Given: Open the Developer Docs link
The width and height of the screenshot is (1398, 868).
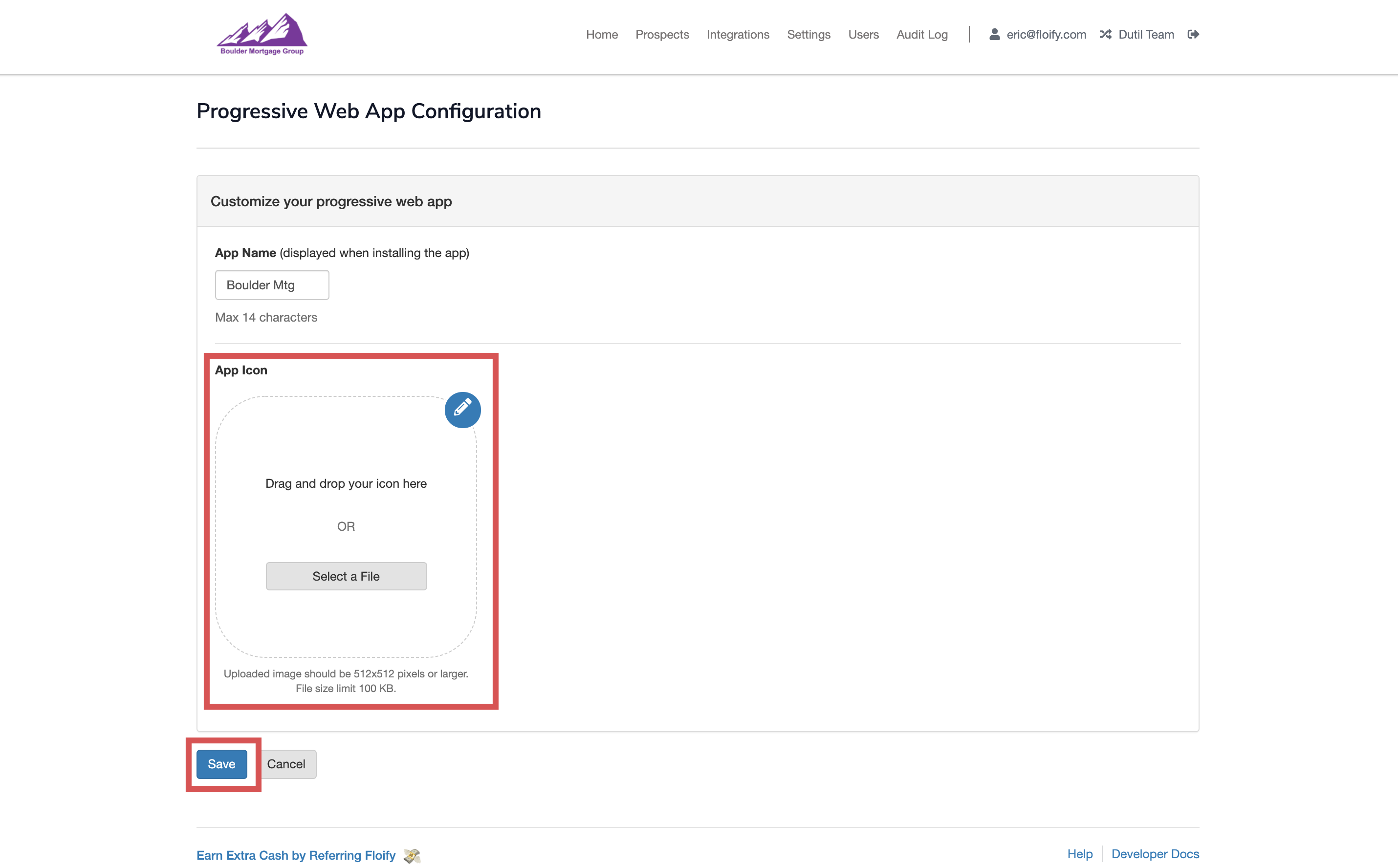Looking at the screenshot, I should coord(1155,854).
